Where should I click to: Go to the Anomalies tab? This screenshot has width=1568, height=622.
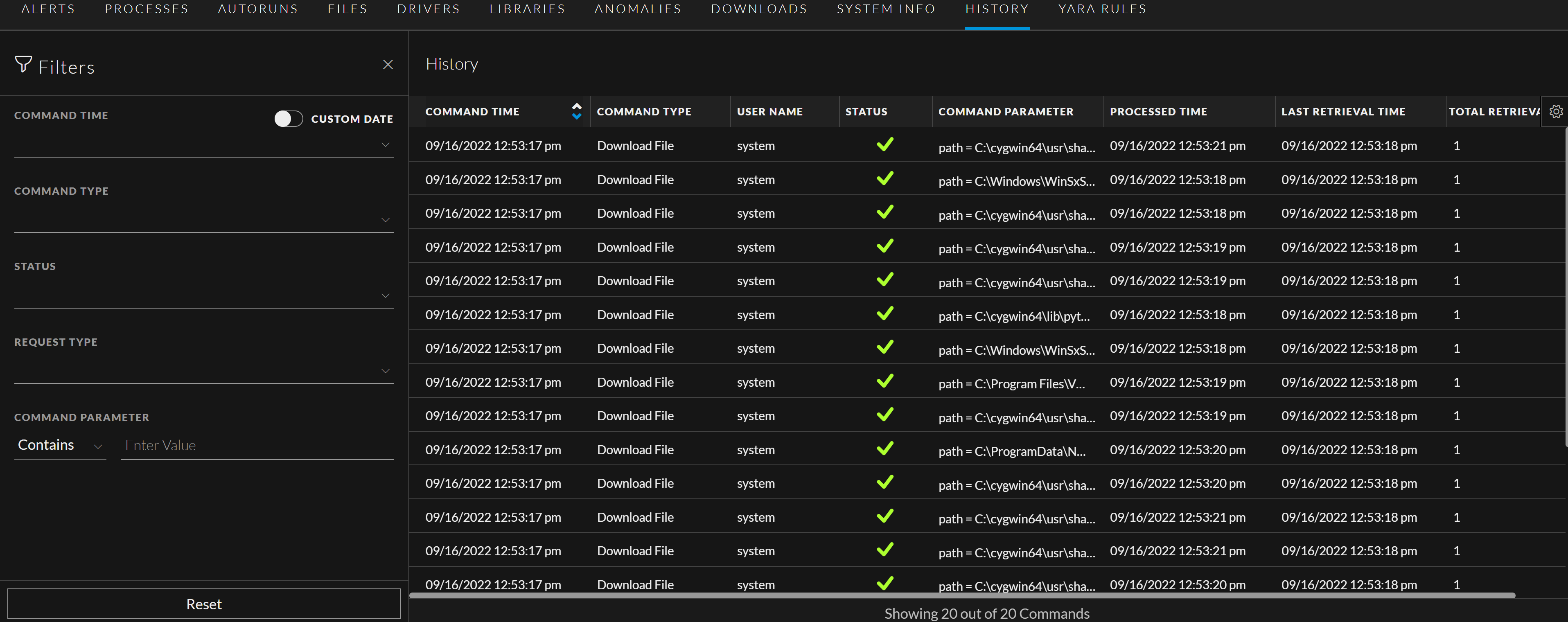[x=637, y=9]
